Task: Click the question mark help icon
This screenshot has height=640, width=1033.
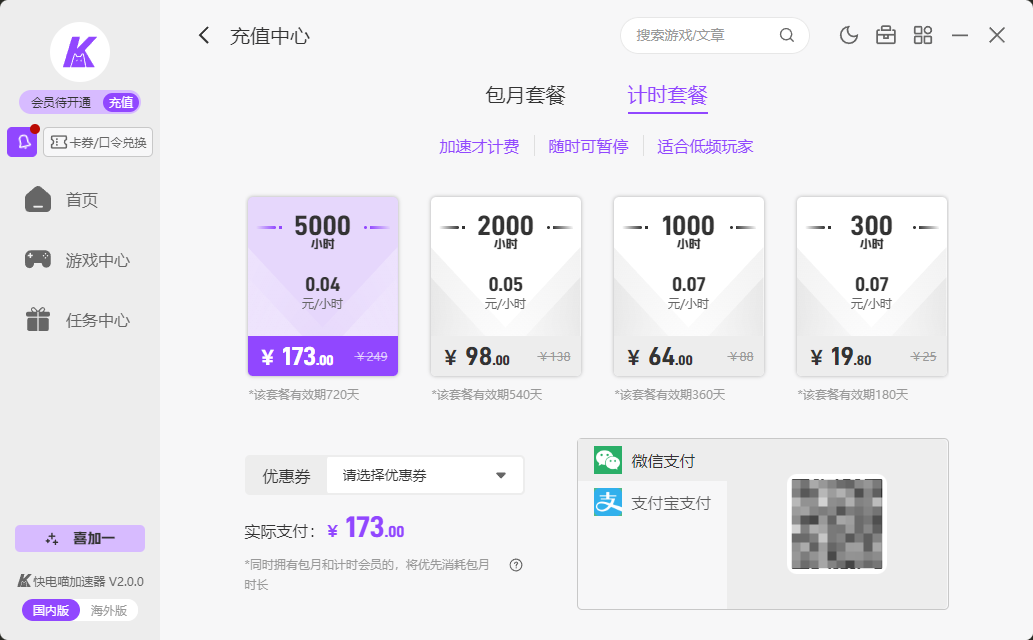Action: (x=516, y=565)
